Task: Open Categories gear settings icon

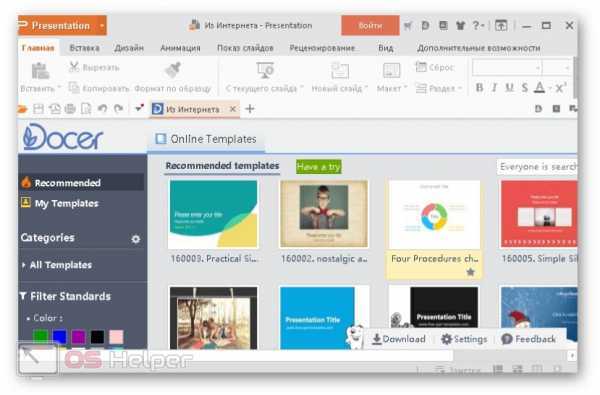Action: (136, 239)
